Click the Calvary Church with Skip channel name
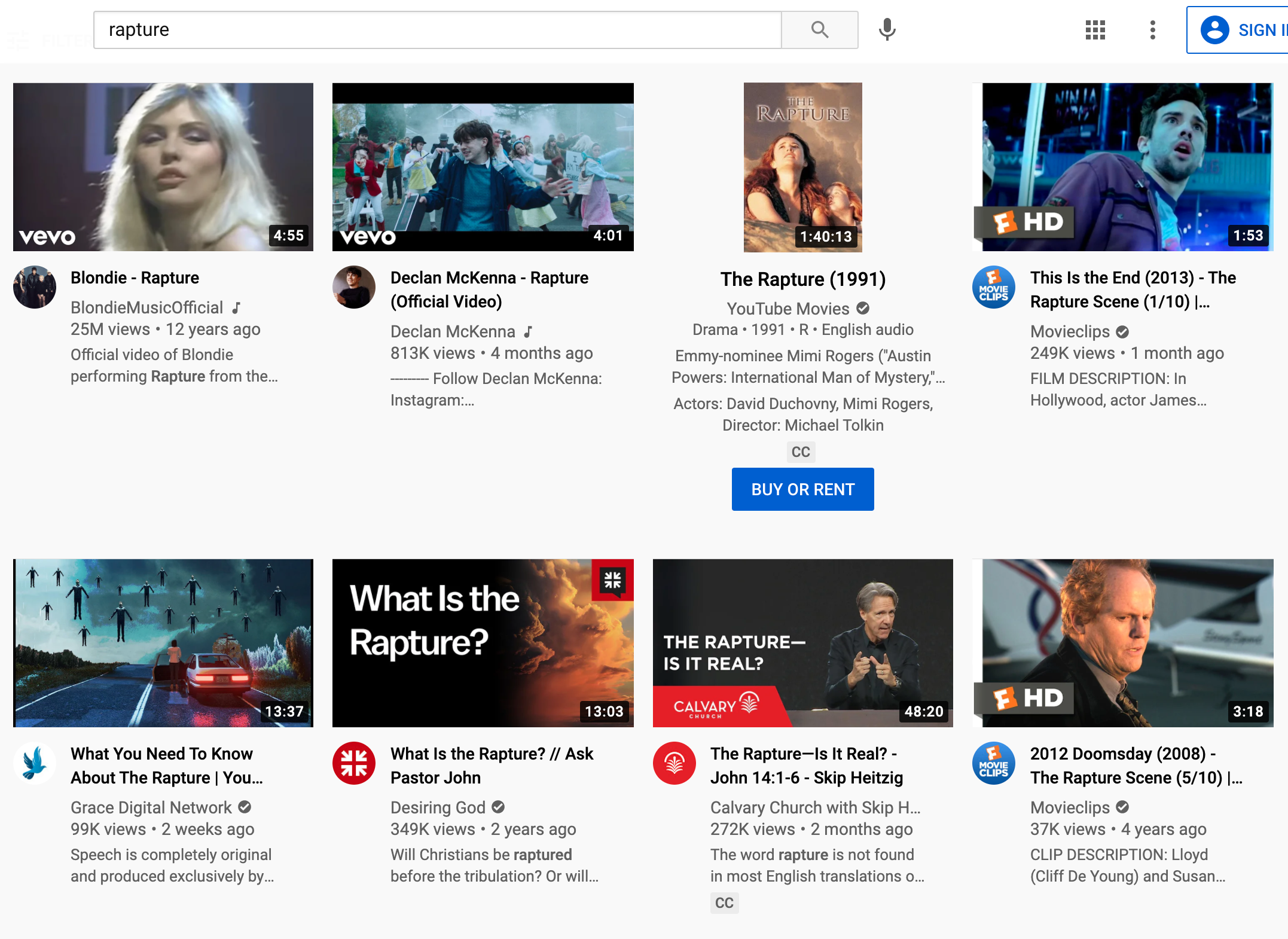 (814, 807)
